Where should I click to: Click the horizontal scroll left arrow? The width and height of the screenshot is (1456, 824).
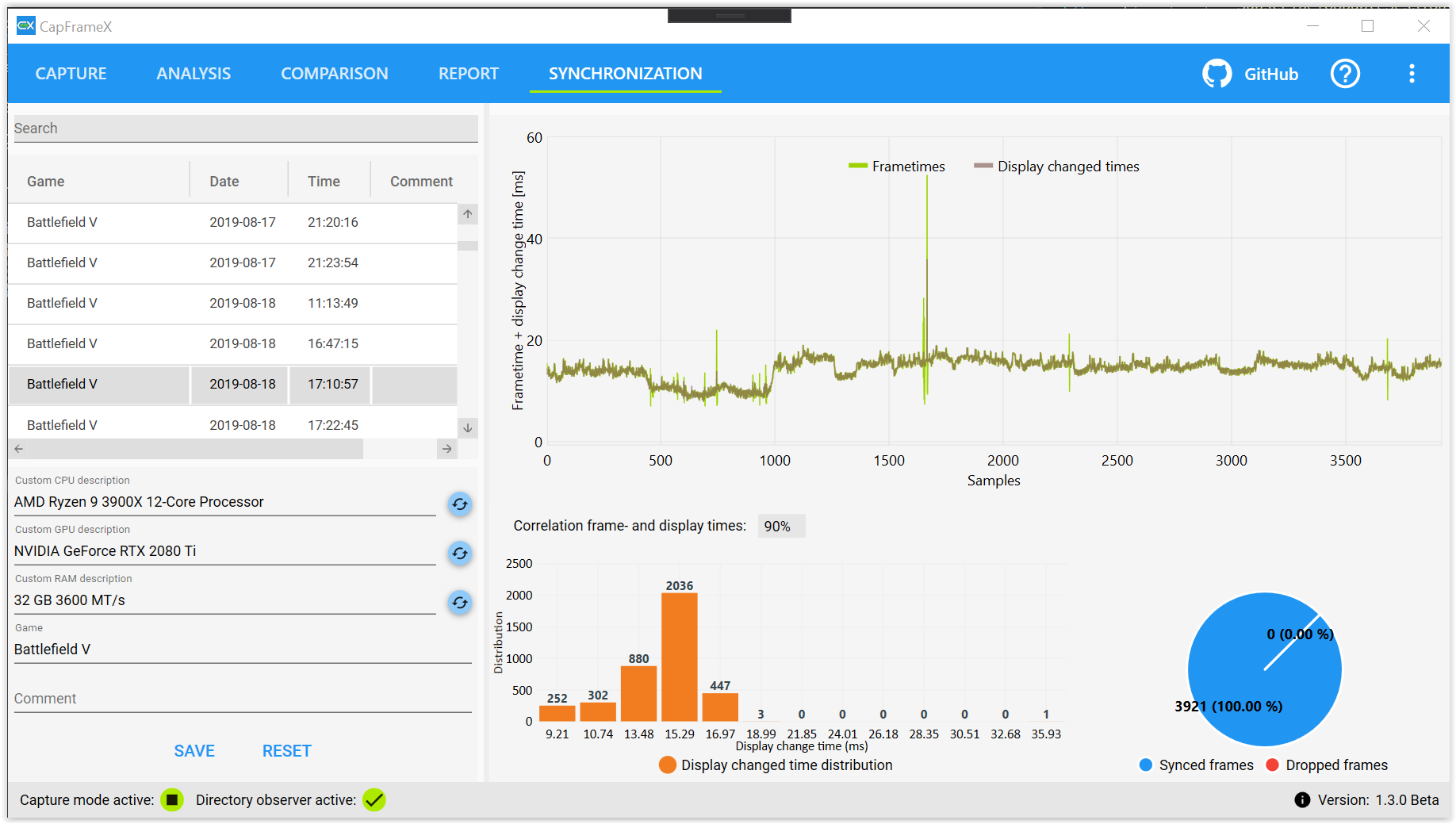click(x=18, y=449)
